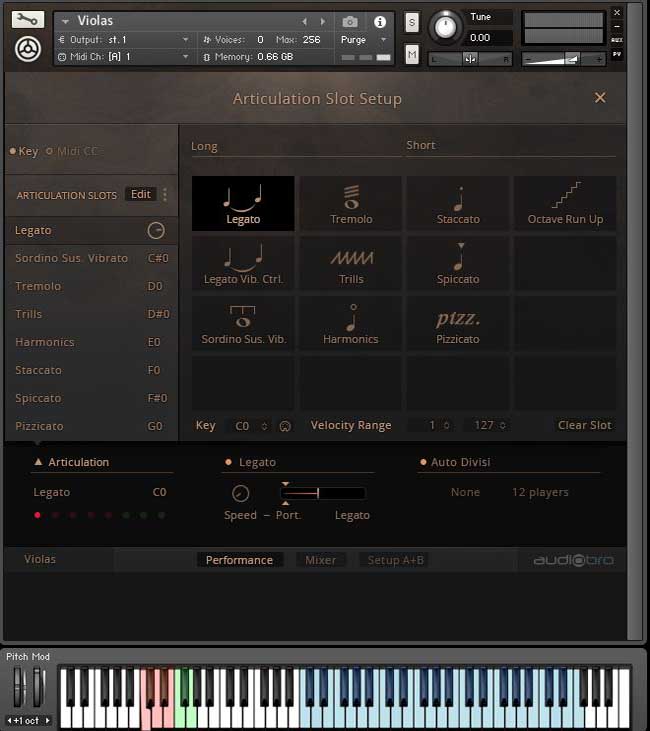Click the Clear Slot button
650x731 pixels.
584,425
